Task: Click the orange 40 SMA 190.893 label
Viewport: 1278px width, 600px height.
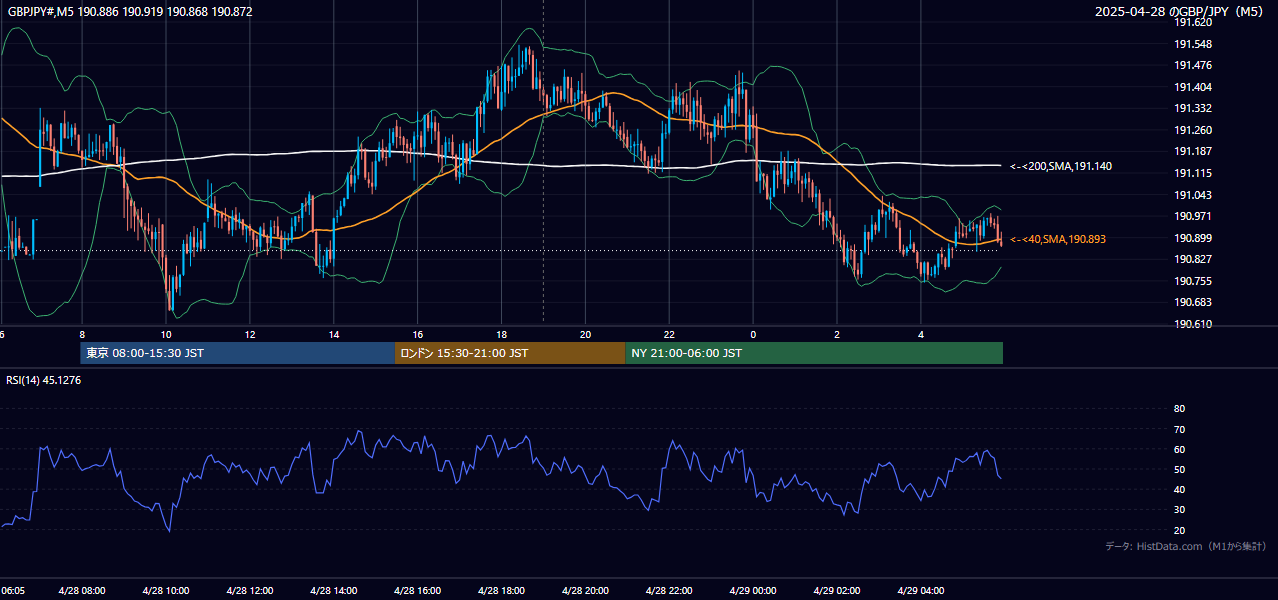Action: point(1057,240)
